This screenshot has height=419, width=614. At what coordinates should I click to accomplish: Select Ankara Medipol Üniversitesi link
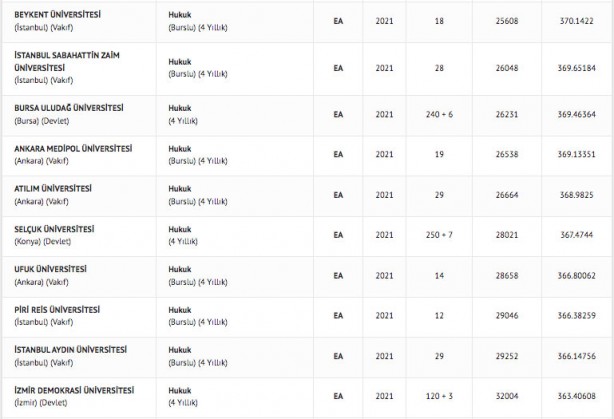(72, 148)
